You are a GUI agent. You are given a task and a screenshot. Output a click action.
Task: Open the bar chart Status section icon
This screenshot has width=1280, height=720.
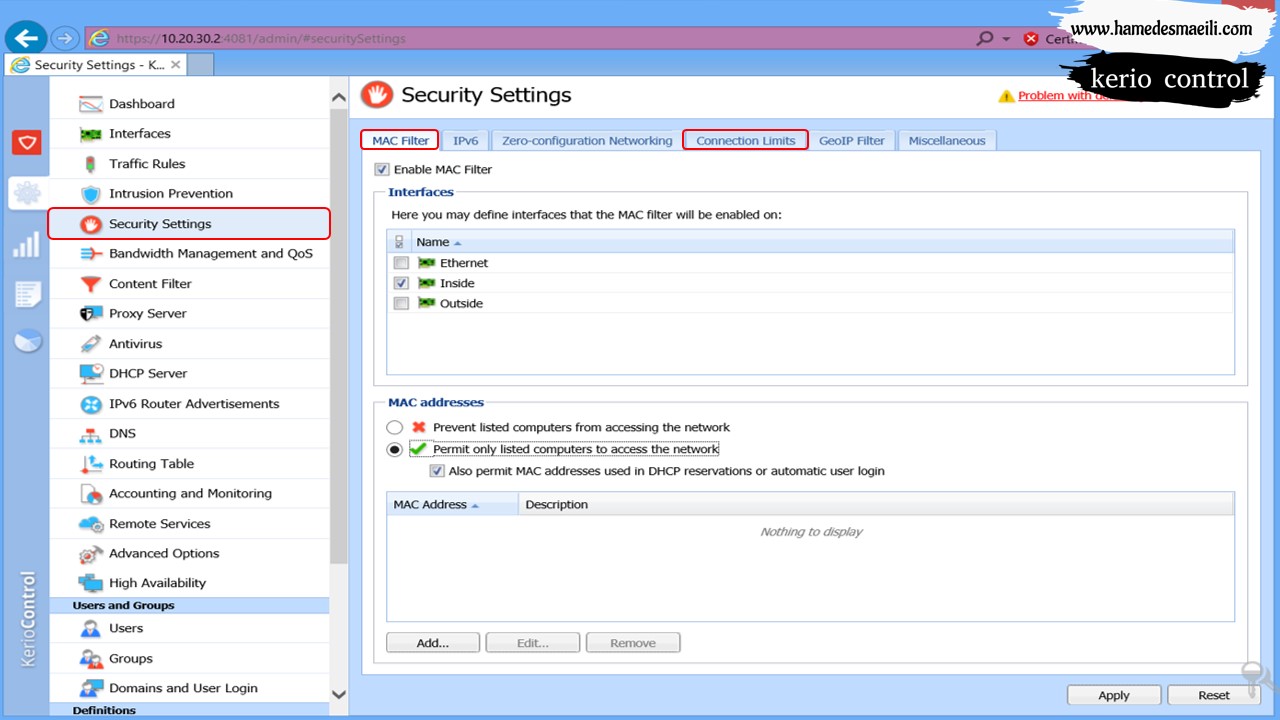[x=27, y=244]
